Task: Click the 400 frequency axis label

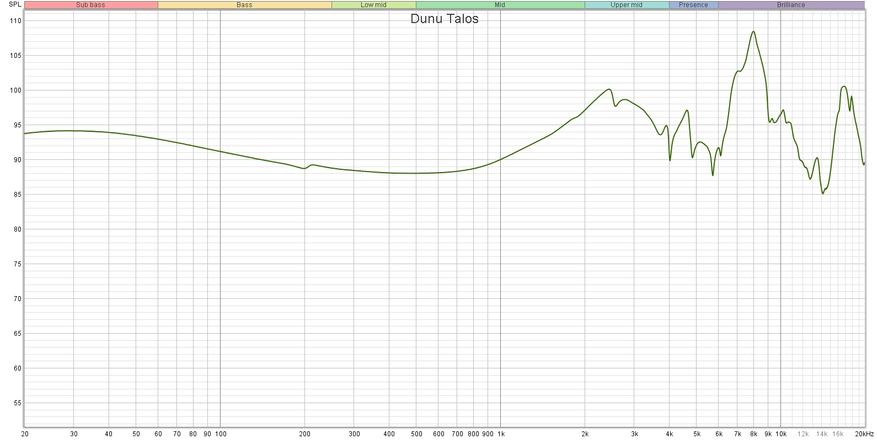Action: 389,434
